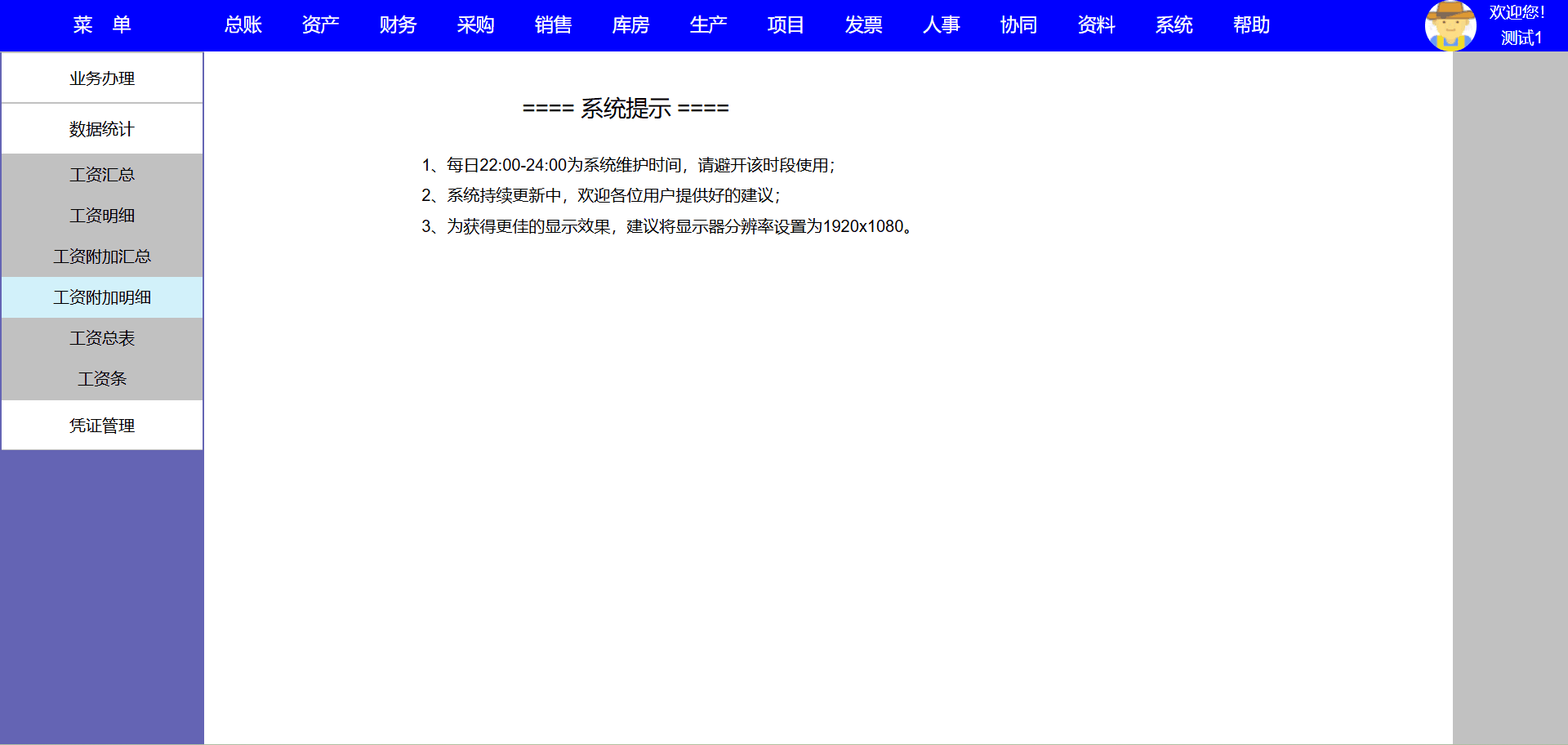1568x745 pixels.
Task: Open 工资总表 in sidebar
Action: (x=102, y=338)
